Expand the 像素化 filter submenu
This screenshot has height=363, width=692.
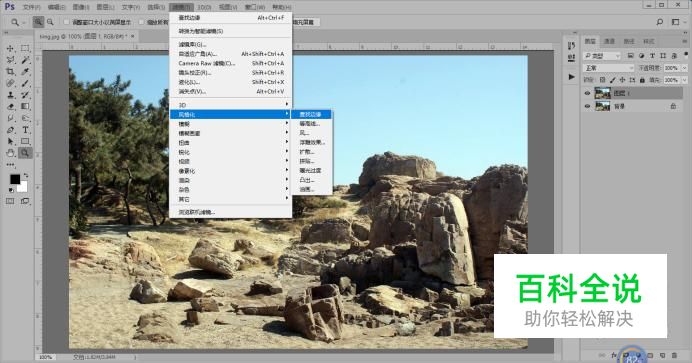pyautogui.click(x=231, y=171)
